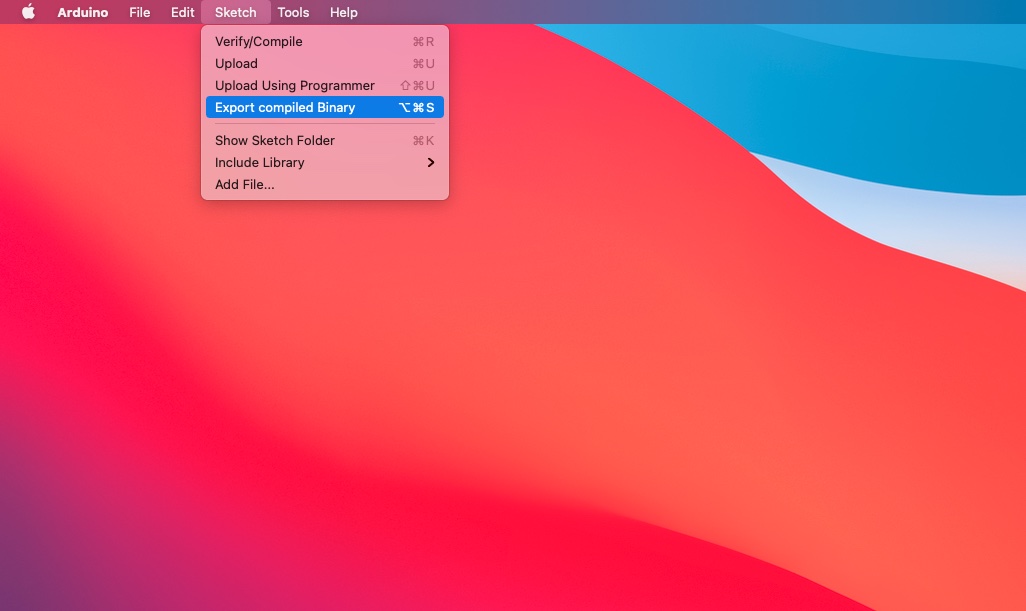Click the highlighted Export compiled Binary item
Screen dimensions: 1026x611
tap(285, 108)
